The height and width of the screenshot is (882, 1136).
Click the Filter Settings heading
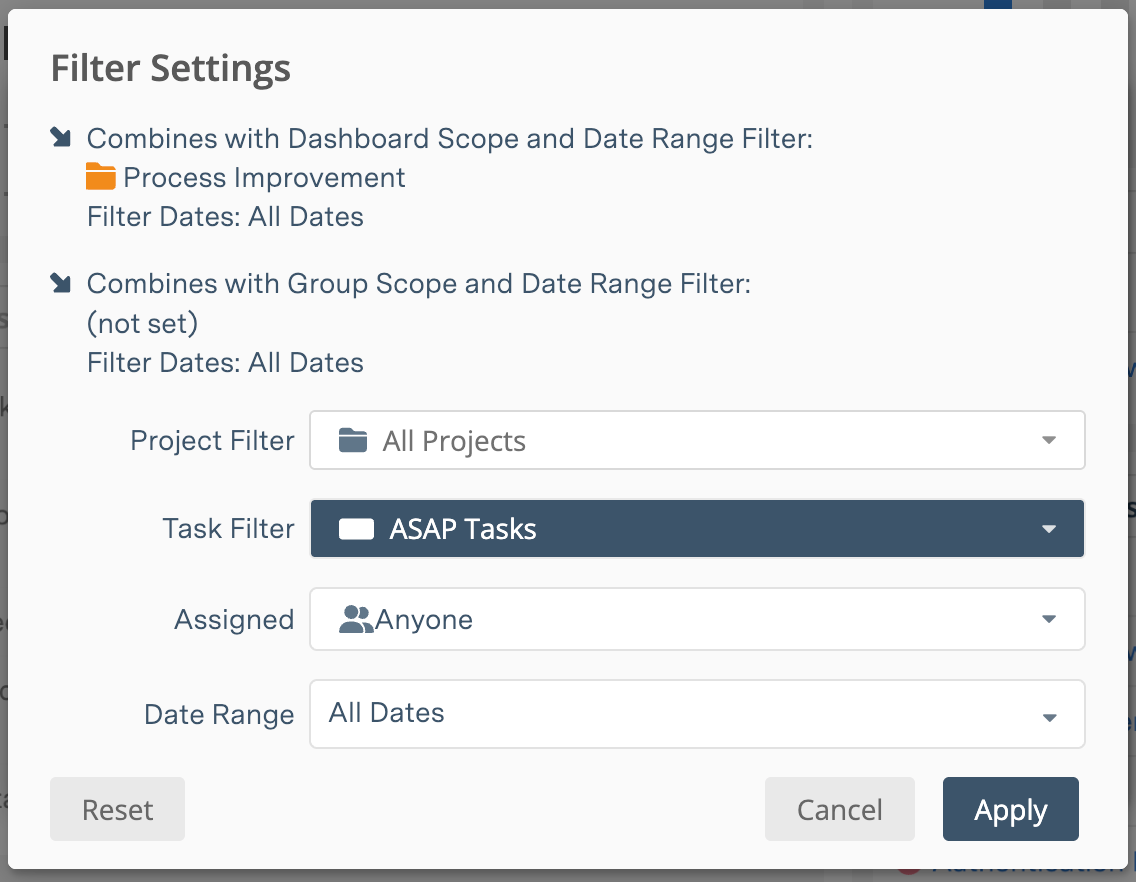[x=170, y=68]
